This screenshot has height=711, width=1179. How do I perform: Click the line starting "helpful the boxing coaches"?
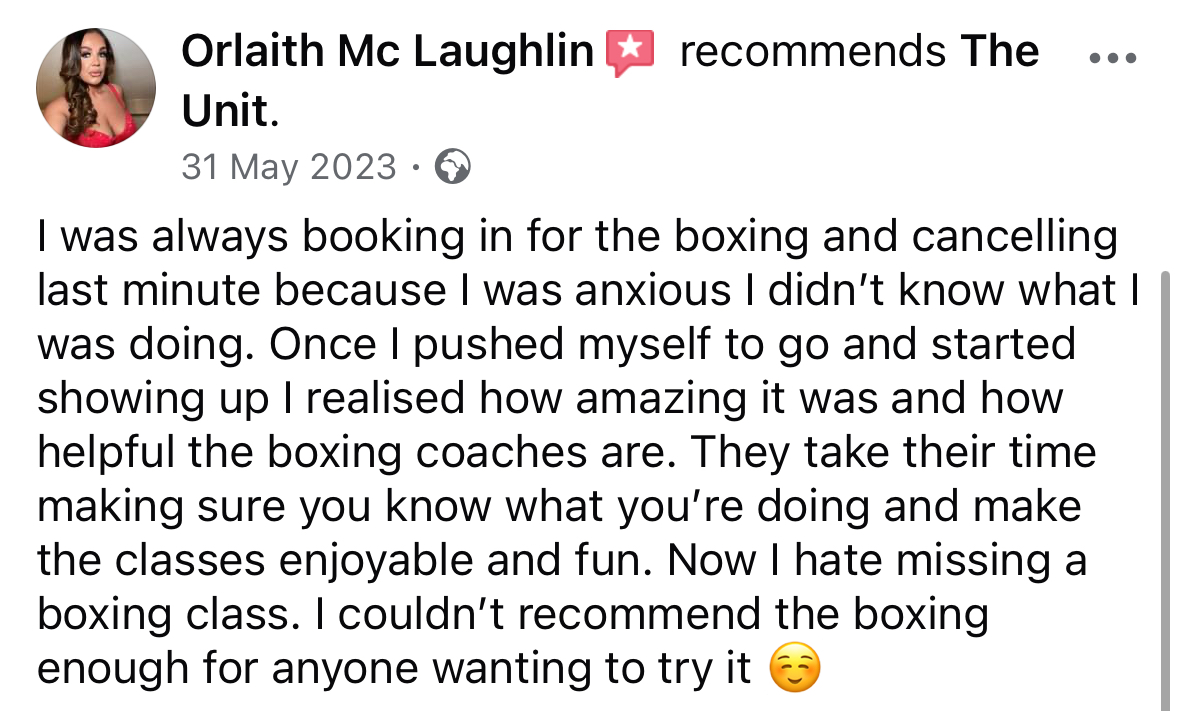567,453
